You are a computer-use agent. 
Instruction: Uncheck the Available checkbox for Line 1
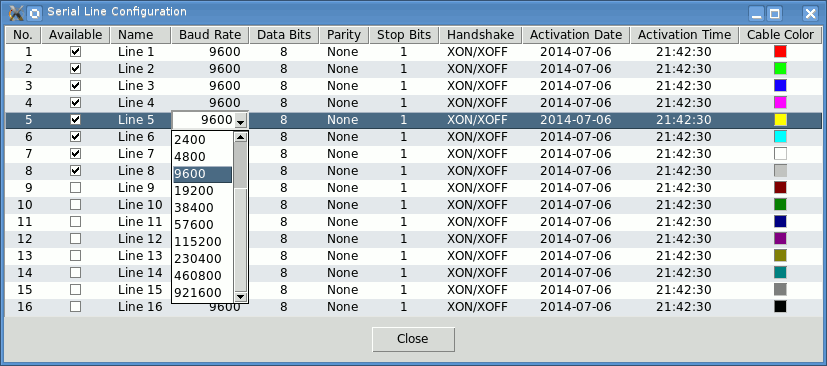pyautogui.click(x=76, y=52)
